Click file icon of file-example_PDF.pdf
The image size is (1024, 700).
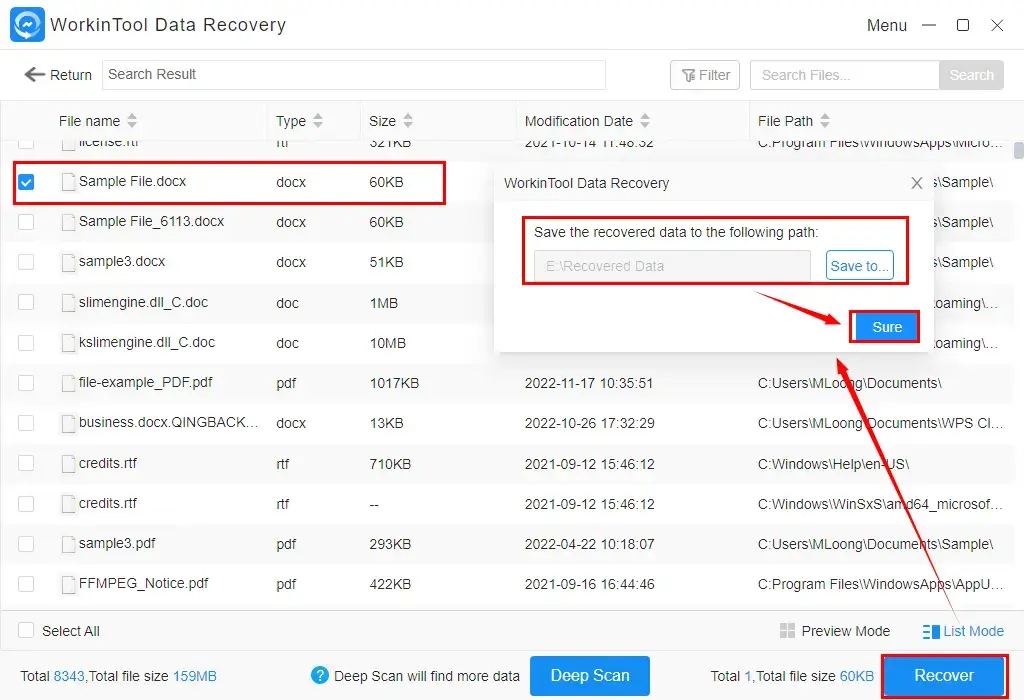coord(68,383)
